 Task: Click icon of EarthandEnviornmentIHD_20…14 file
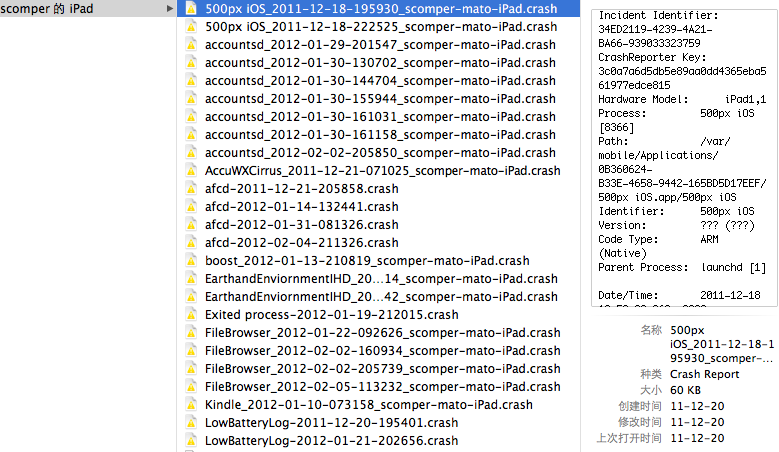point(191,279)
